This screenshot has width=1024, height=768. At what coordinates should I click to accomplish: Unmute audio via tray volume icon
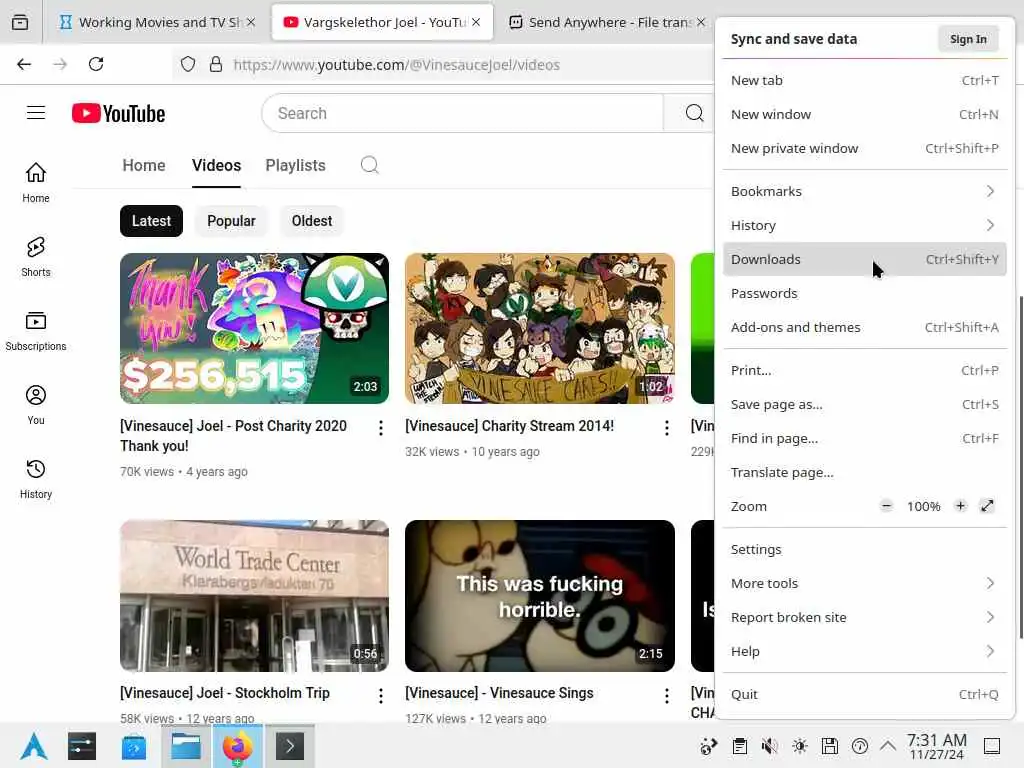point(769,746)
